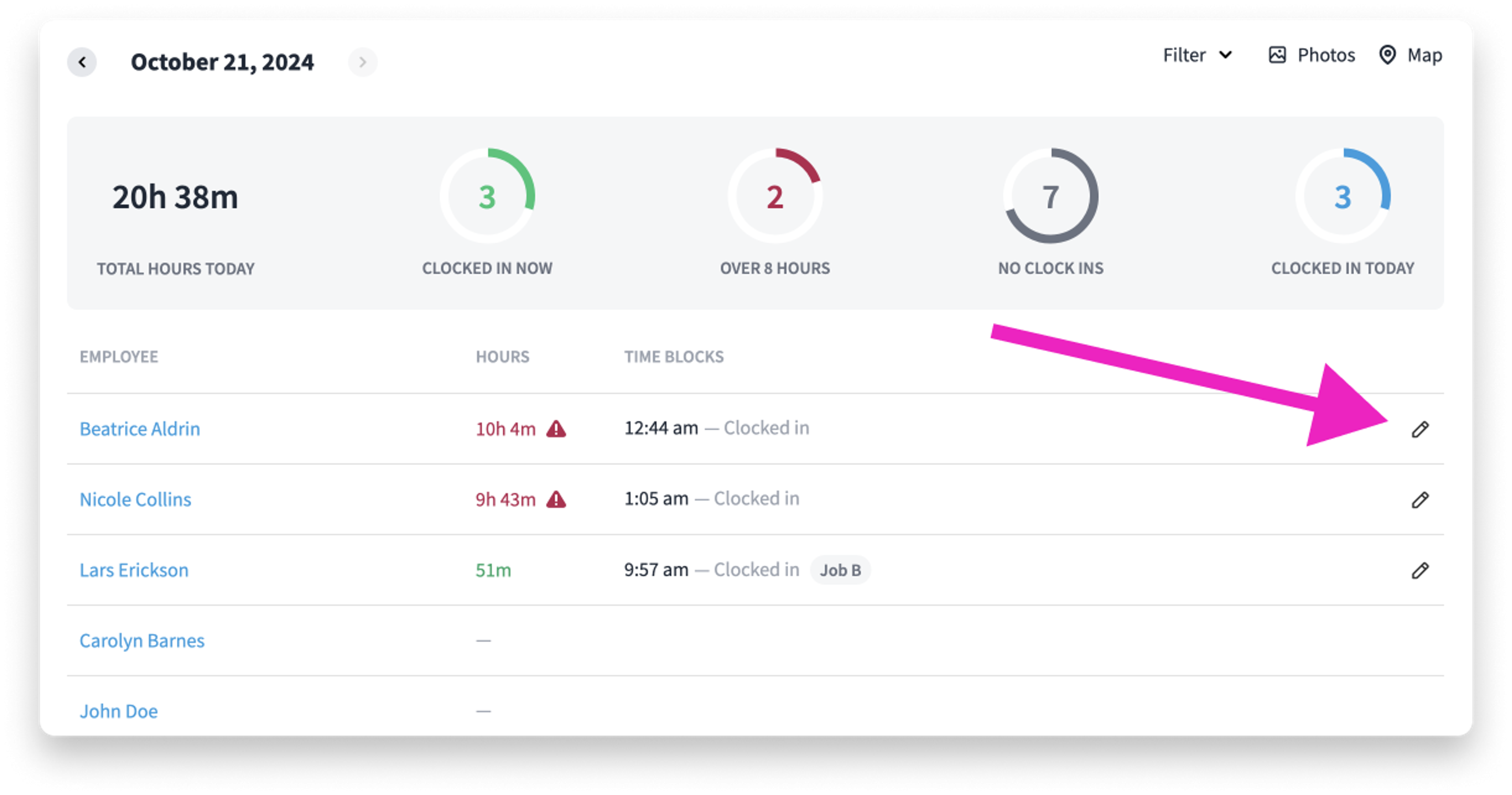
Task: Click the Photos image icon
Action: [x=1277, y=55]
